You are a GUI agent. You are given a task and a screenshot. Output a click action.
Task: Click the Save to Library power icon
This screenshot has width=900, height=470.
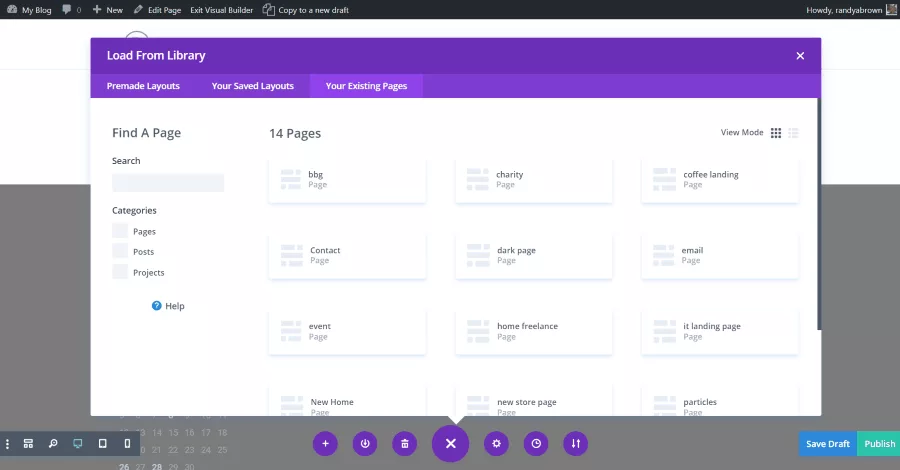pos(365,444)
